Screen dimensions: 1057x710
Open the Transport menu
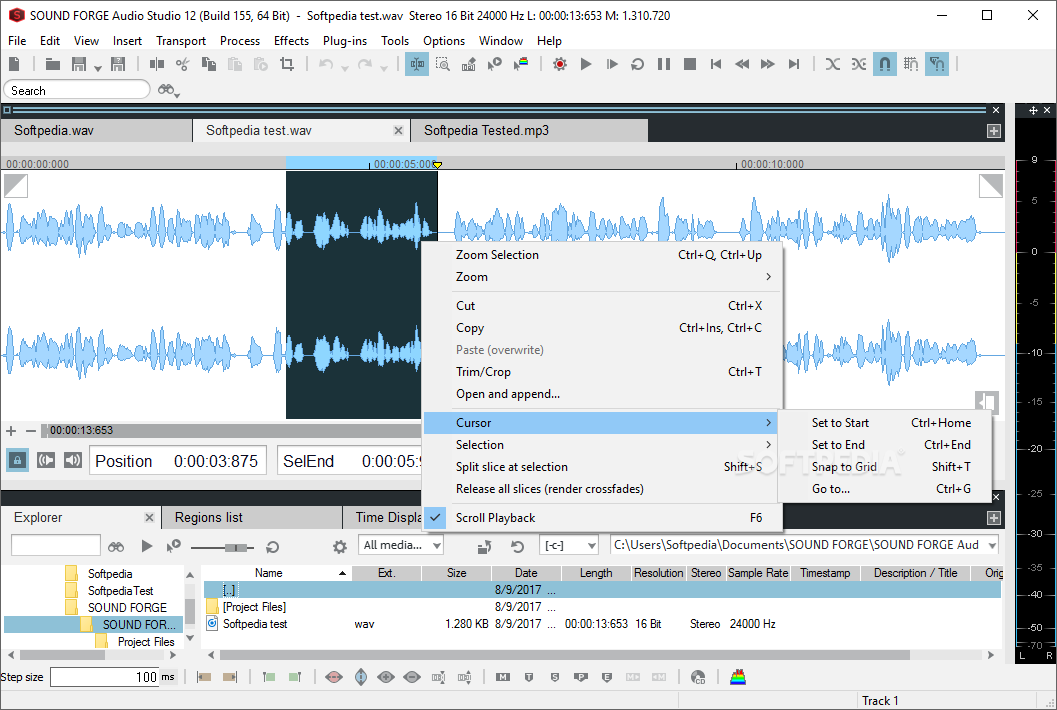tap(181, 40)
